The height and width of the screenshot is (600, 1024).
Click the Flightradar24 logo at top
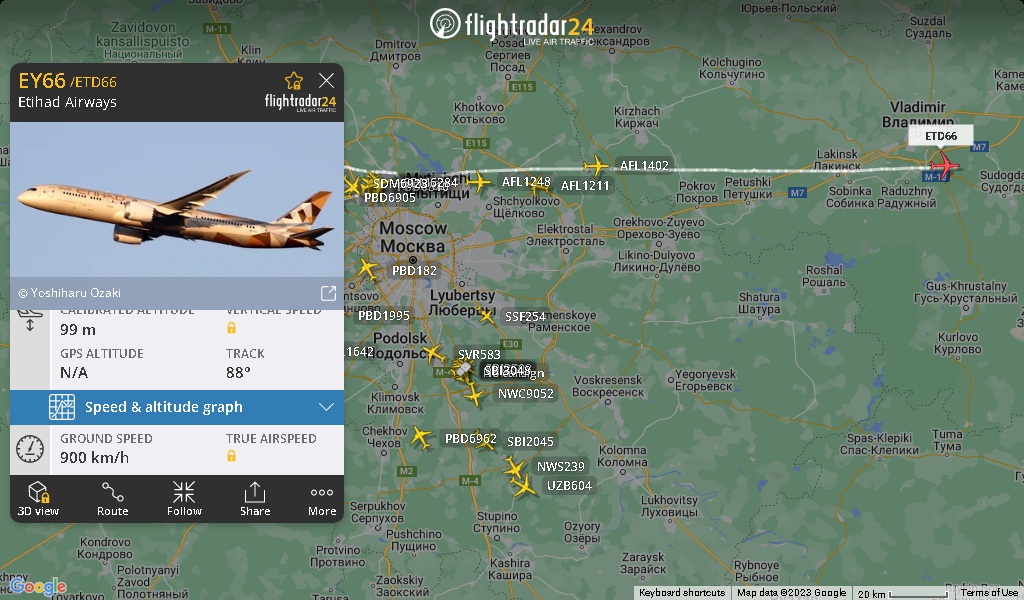pyautogui.click(x=511, y=26)
